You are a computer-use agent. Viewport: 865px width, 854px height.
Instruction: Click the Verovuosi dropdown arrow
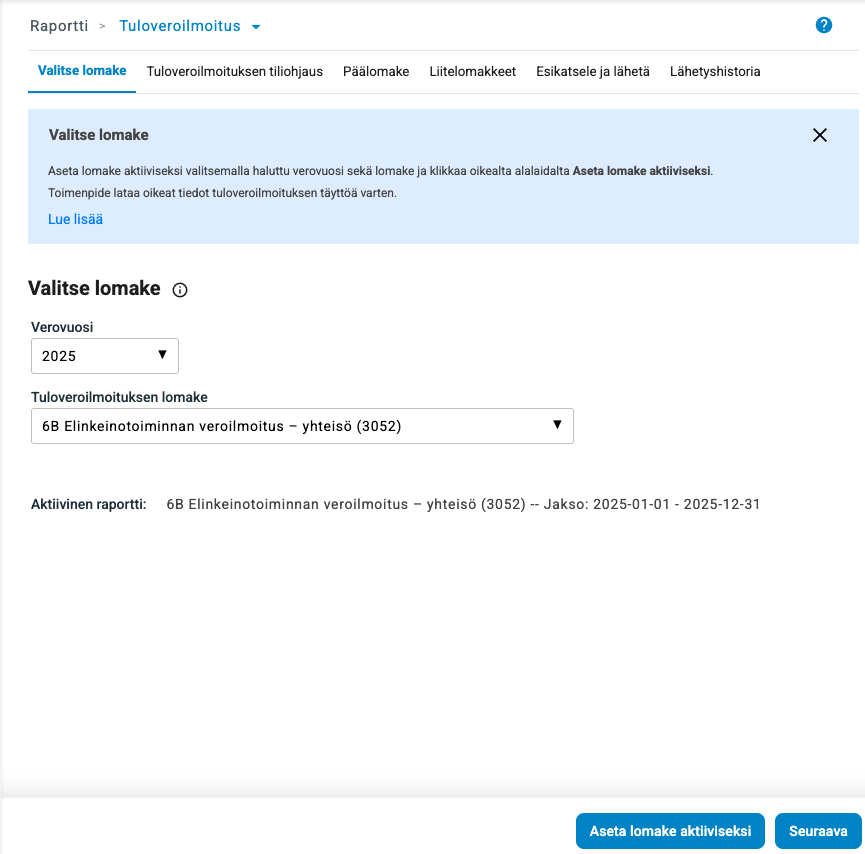tap(162, 355)
